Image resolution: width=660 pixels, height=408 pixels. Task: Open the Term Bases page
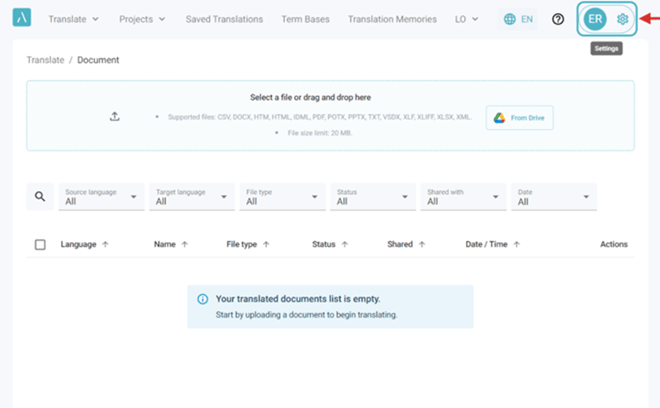point(306,19)
